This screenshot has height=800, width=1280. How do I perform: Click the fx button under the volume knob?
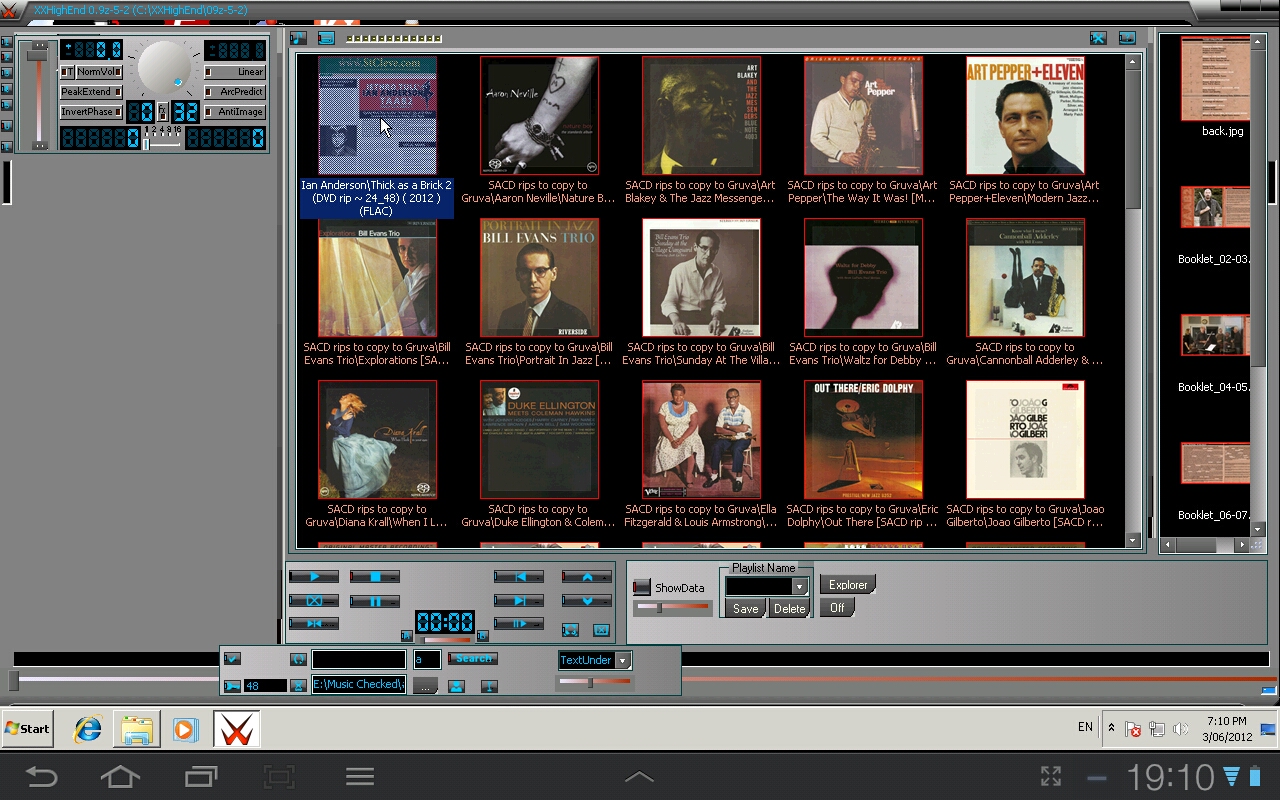(163, 112)
